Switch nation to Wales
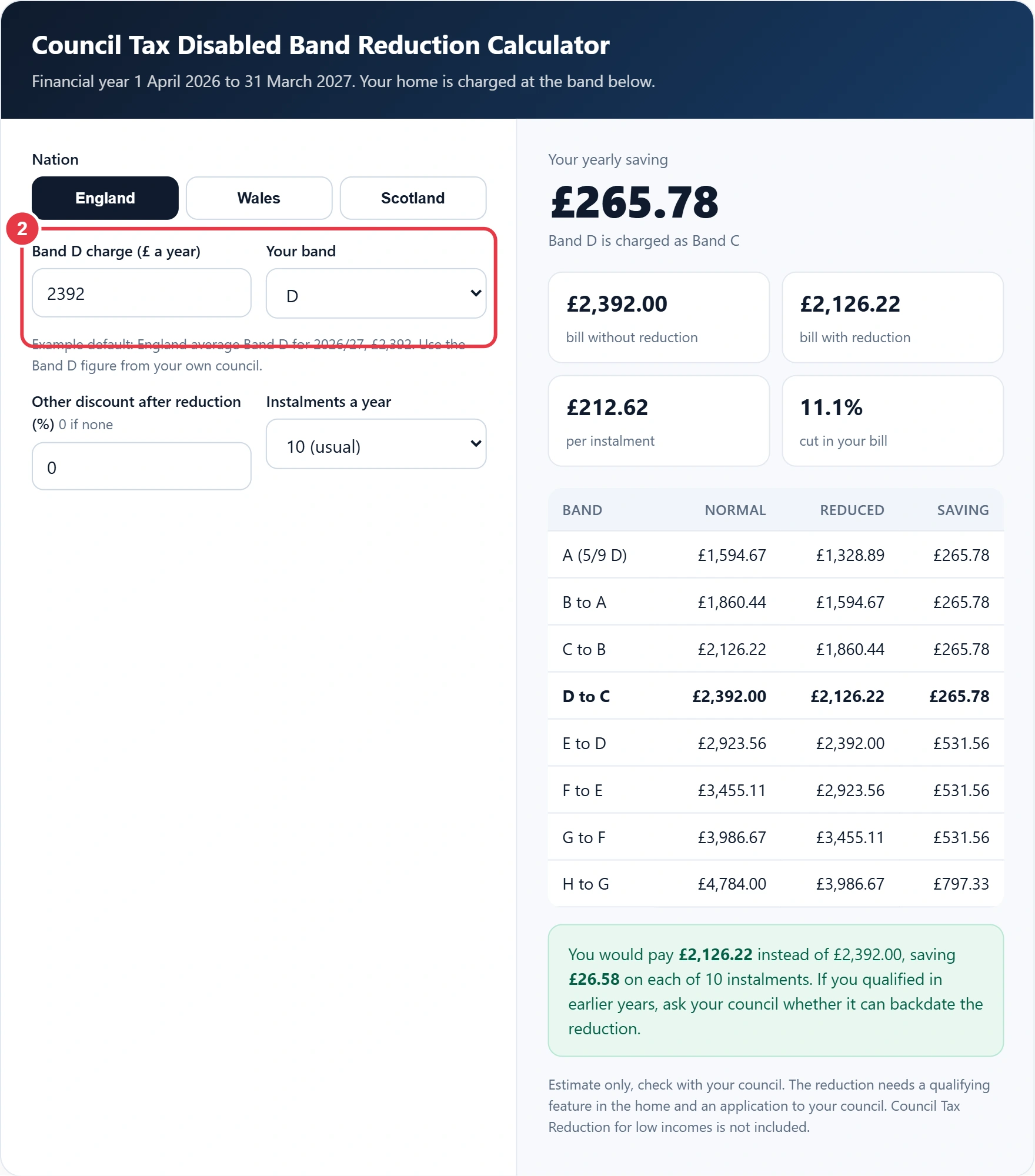Image resolution: width=1035 pixels, height=1176 pixels. coord(259,198)
